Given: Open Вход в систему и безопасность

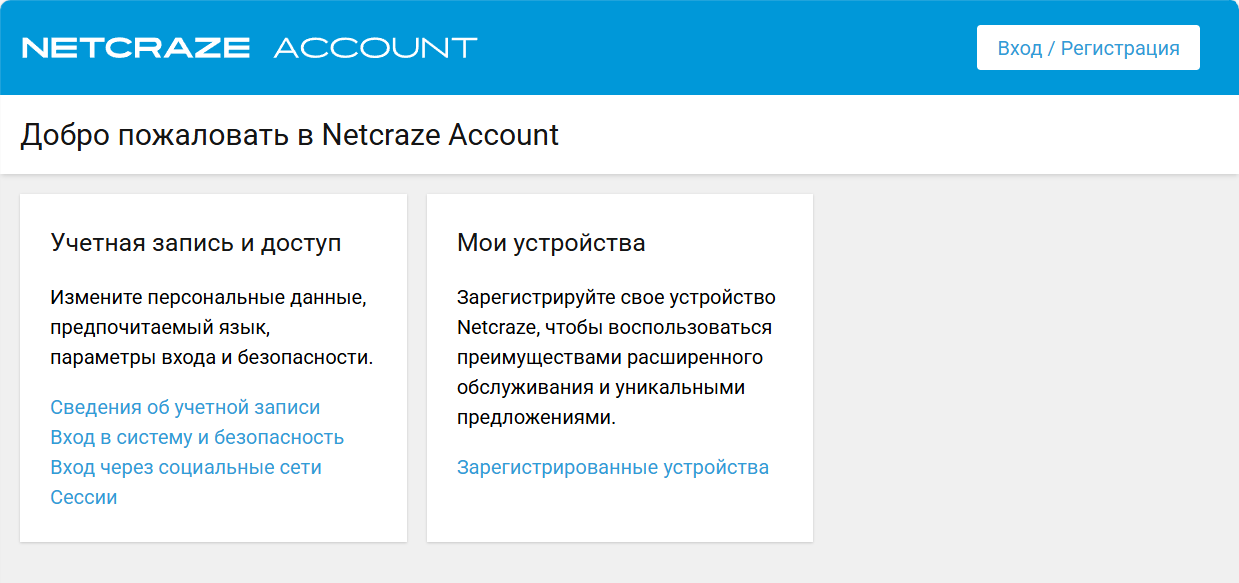Looking at the screenshot, I should (x=197, y=437).
